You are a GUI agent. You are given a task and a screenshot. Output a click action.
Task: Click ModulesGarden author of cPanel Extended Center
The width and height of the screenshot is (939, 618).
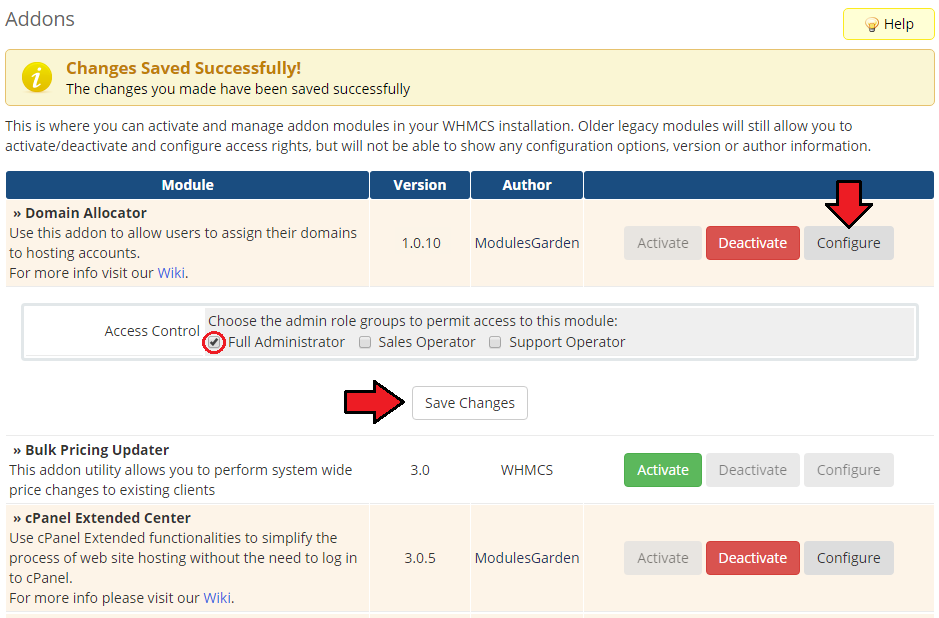[x=527, y=558]
